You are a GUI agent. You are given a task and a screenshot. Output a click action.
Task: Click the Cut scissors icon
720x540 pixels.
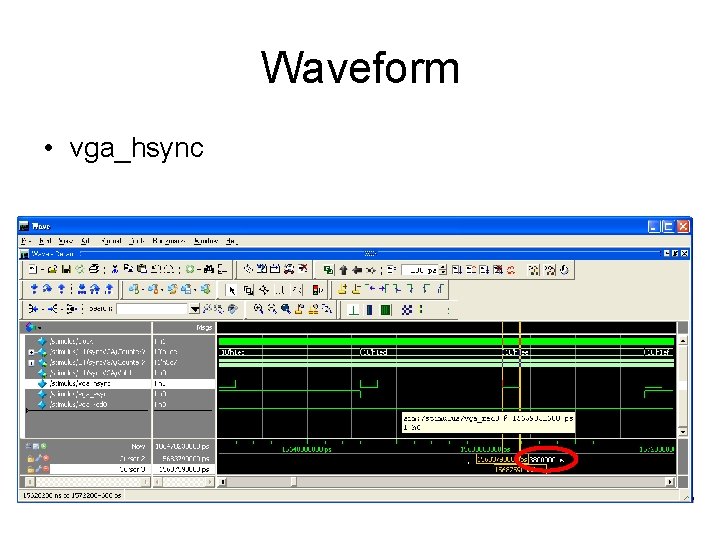pyautogui.click(x=115, y=270)
